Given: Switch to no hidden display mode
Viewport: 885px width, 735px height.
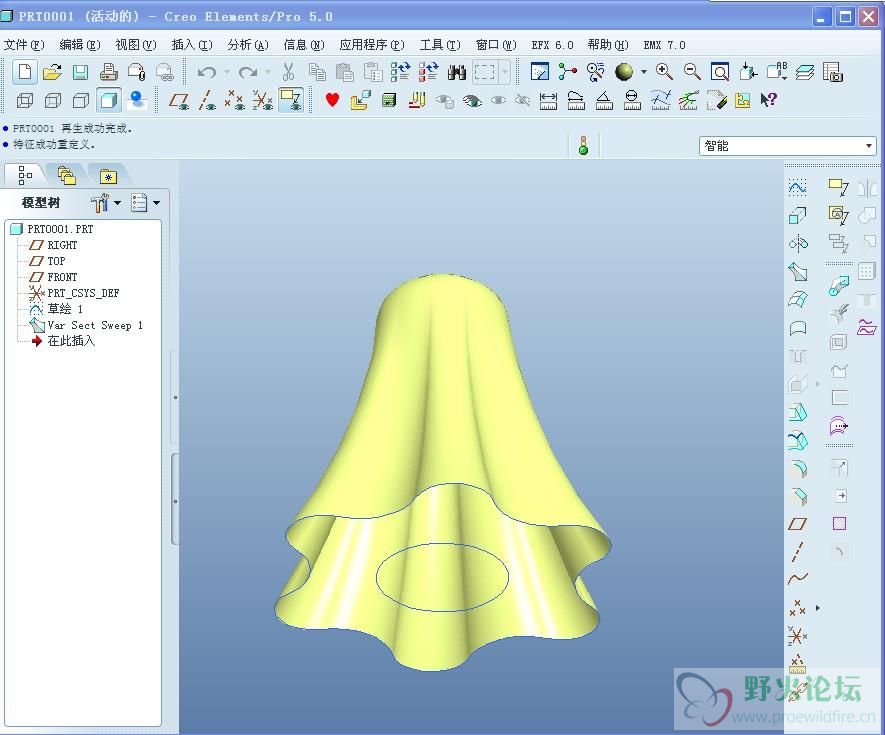Looking at the screenshot, I should pos(81,100).
